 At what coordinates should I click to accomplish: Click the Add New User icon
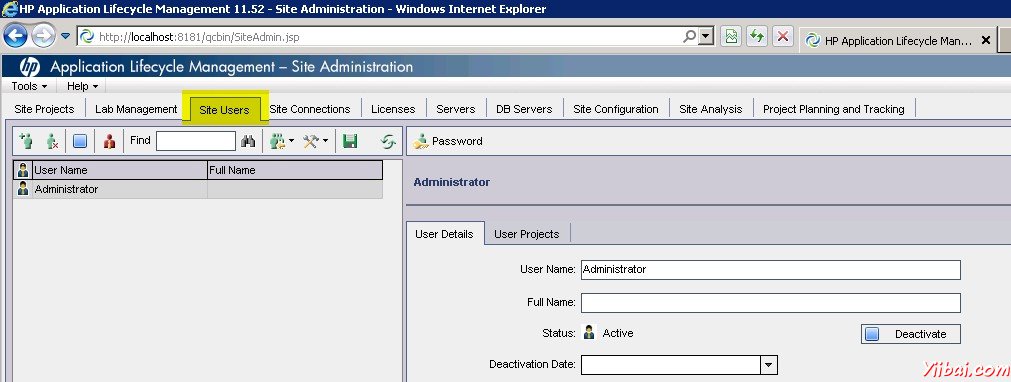(x=26, y=141)
